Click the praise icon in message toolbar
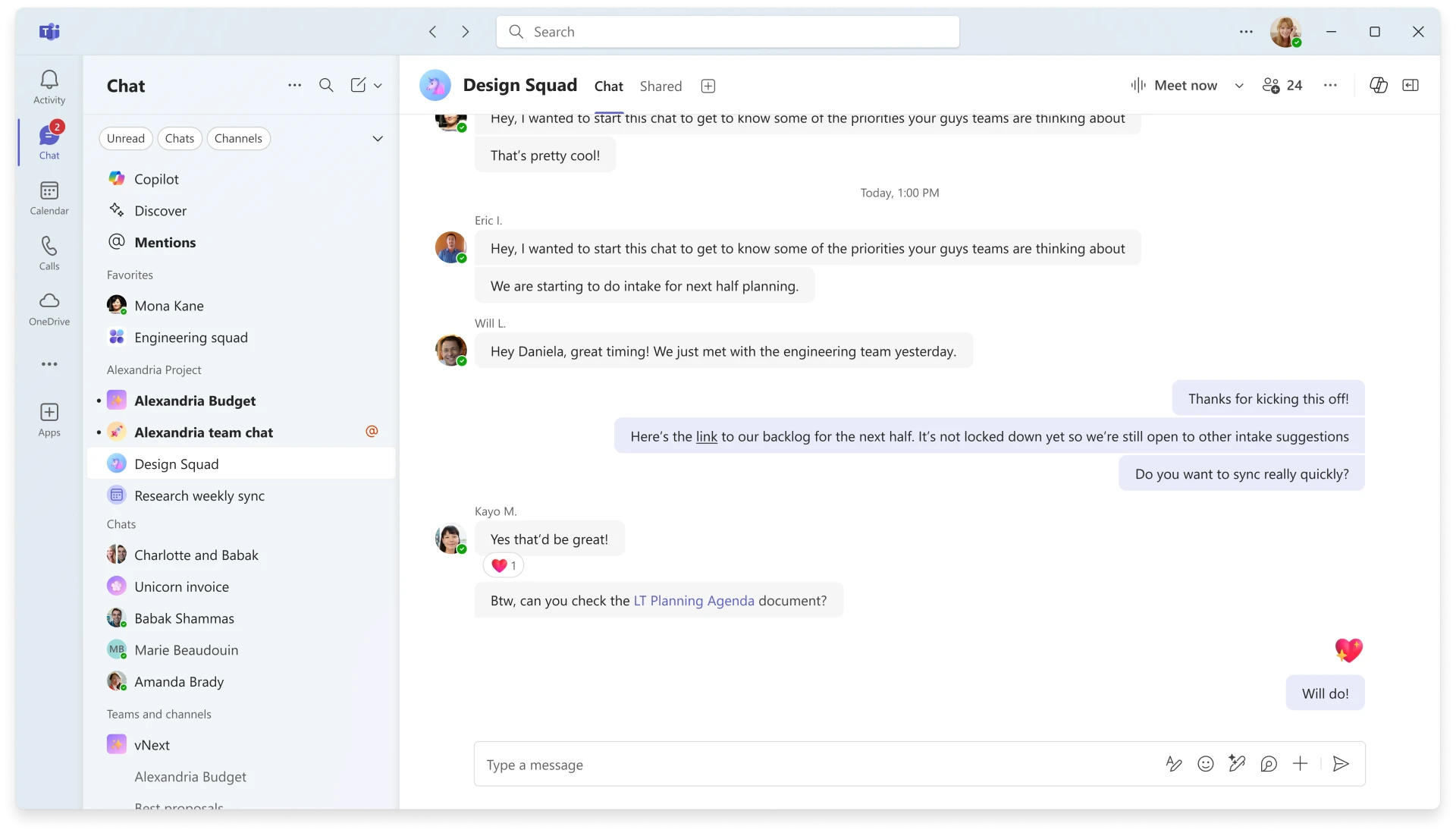The width and height of the screenshot is (1456, 833). point(1269,763)
